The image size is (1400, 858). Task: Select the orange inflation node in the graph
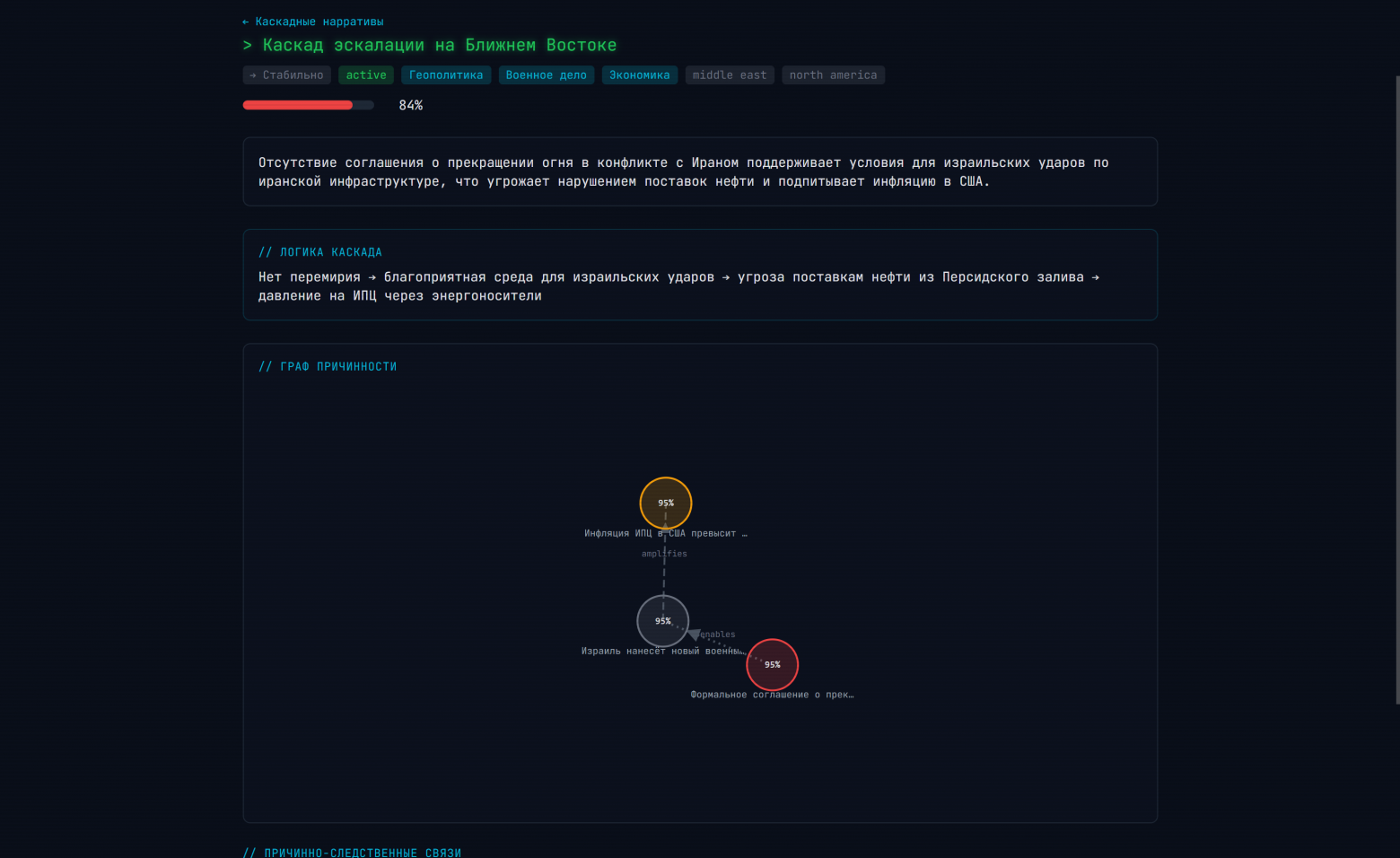pos(666,503)
